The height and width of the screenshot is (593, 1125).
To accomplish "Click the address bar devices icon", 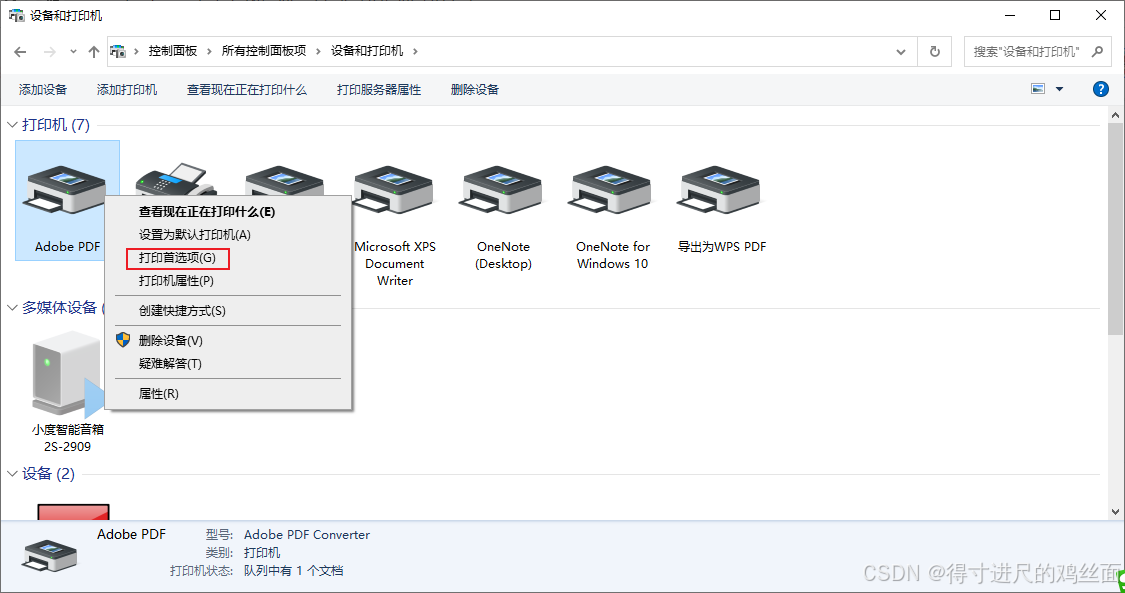I will click(x=118, y=52).
